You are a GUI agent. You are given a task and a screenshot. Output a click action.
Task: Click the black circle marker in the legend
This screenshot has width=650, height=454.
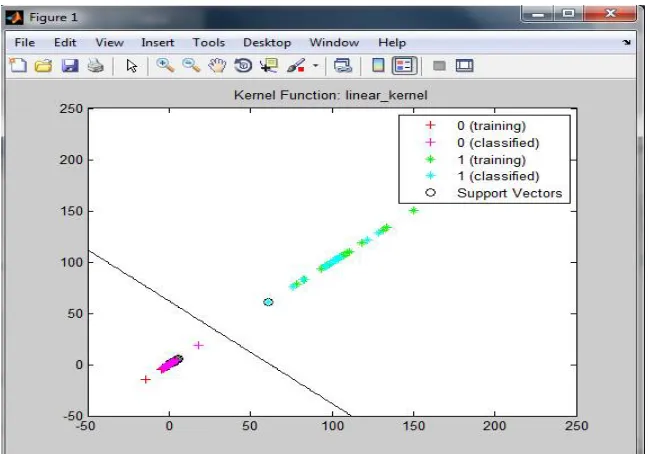pos(430,192)
